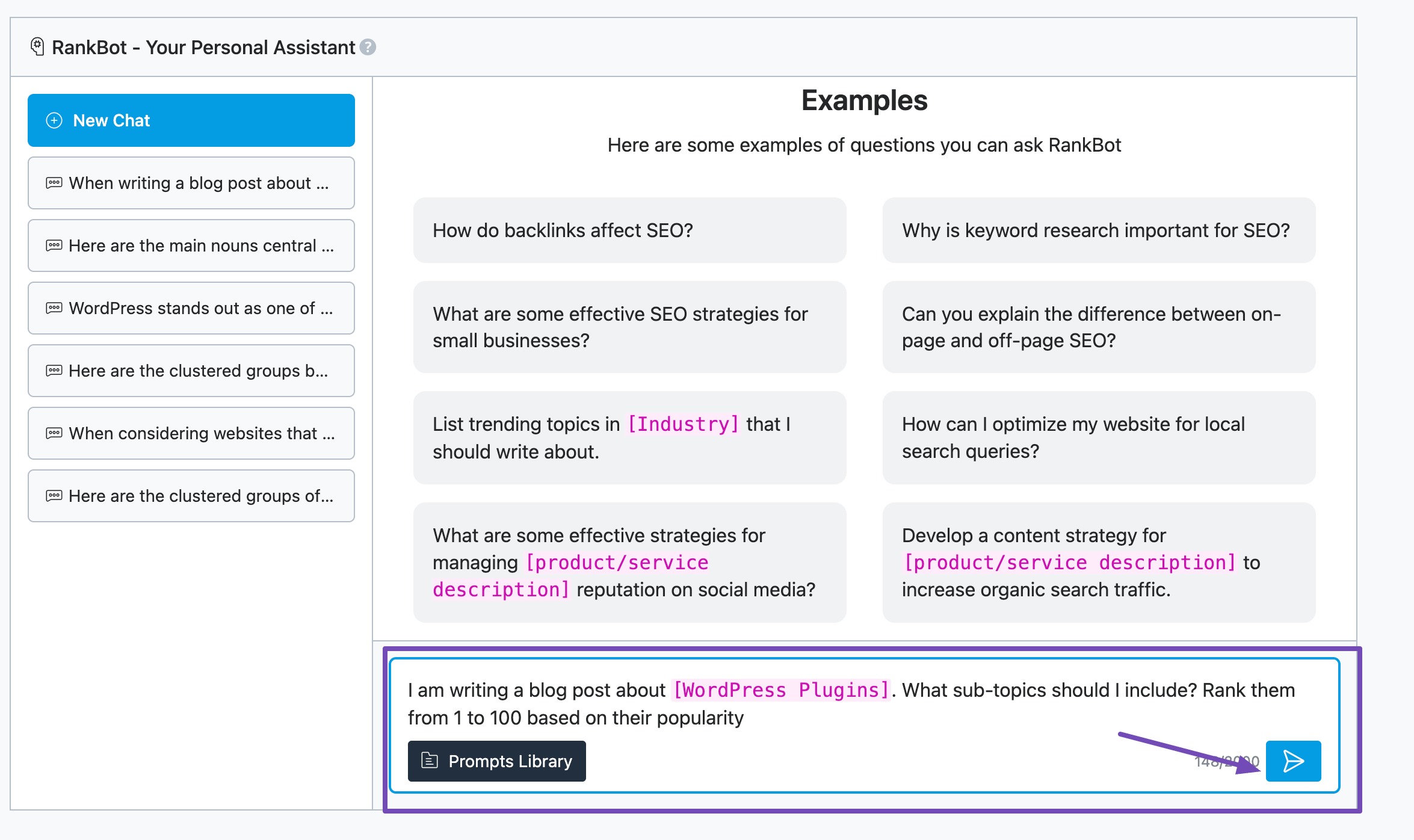The width and height of the screenshot is (1414, 840).
Task: Click the plus icon in New Chat
Action: point(54,120)
